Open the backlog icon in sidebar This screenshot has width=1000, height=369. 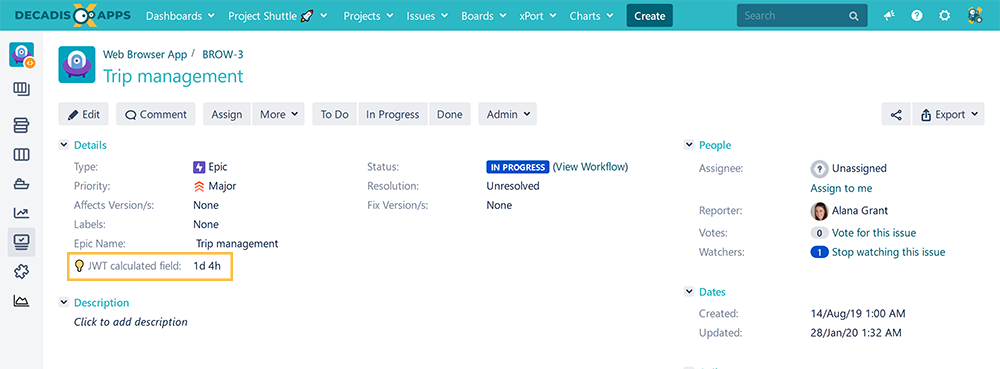pos(22,124)
